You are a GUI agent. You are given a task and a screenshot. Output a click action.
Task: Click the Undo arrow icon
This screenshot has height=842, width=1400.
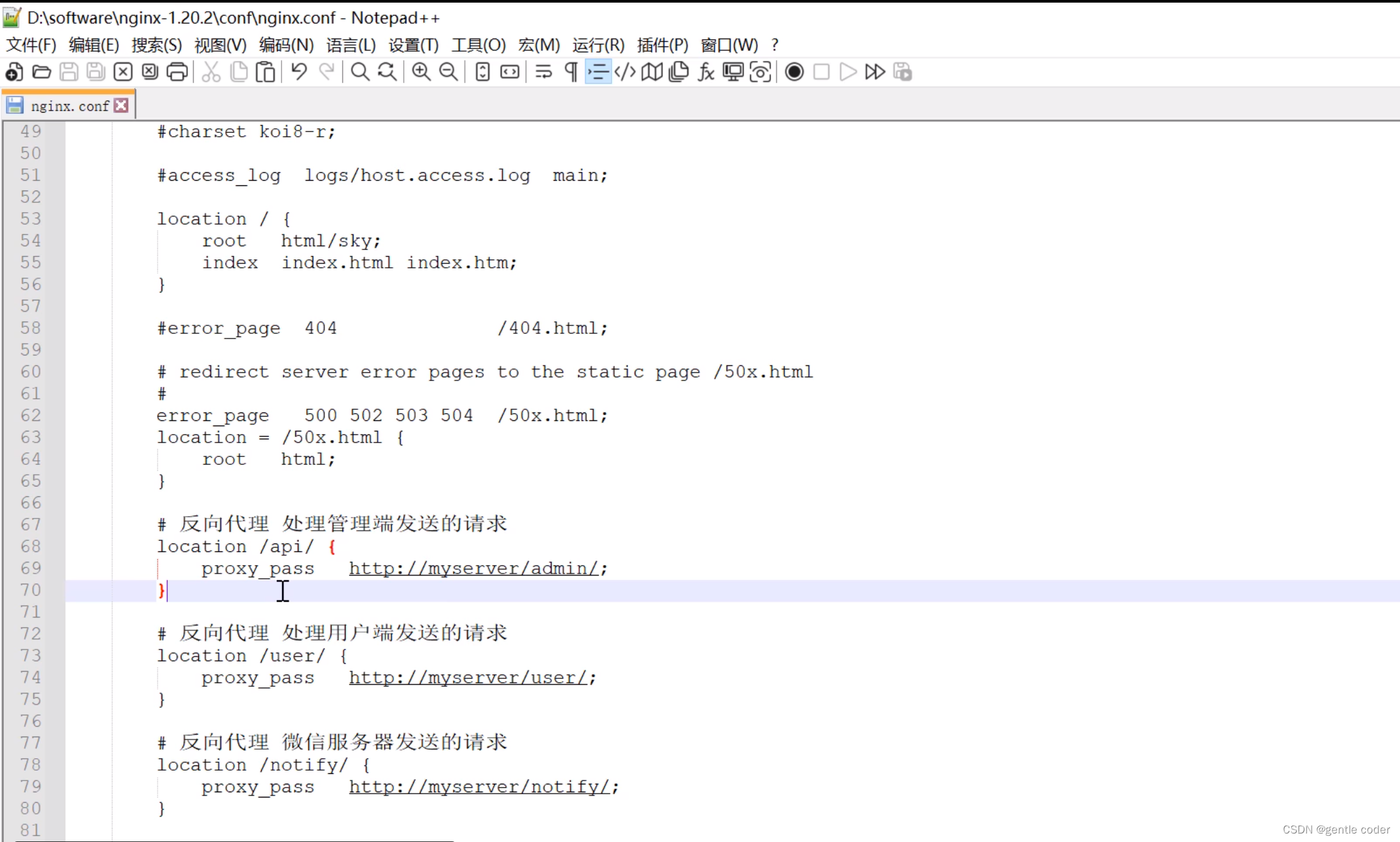pyautogui.click(x=299, y=72)
